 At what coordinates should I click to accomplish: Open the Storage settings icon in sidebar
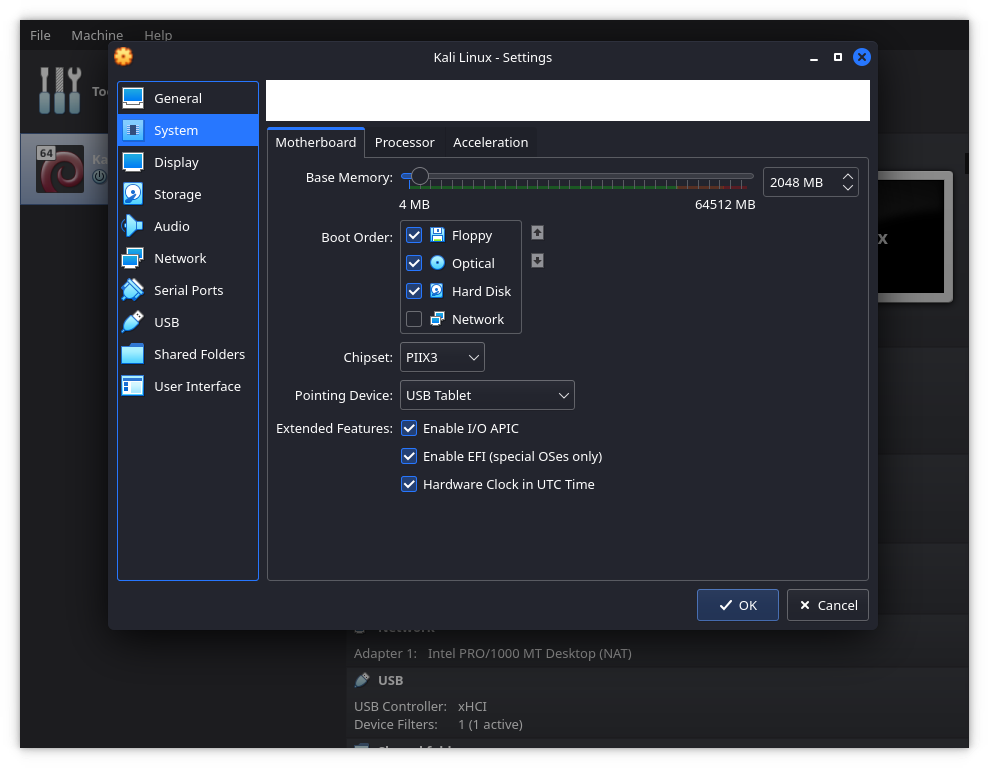(133, 194)
